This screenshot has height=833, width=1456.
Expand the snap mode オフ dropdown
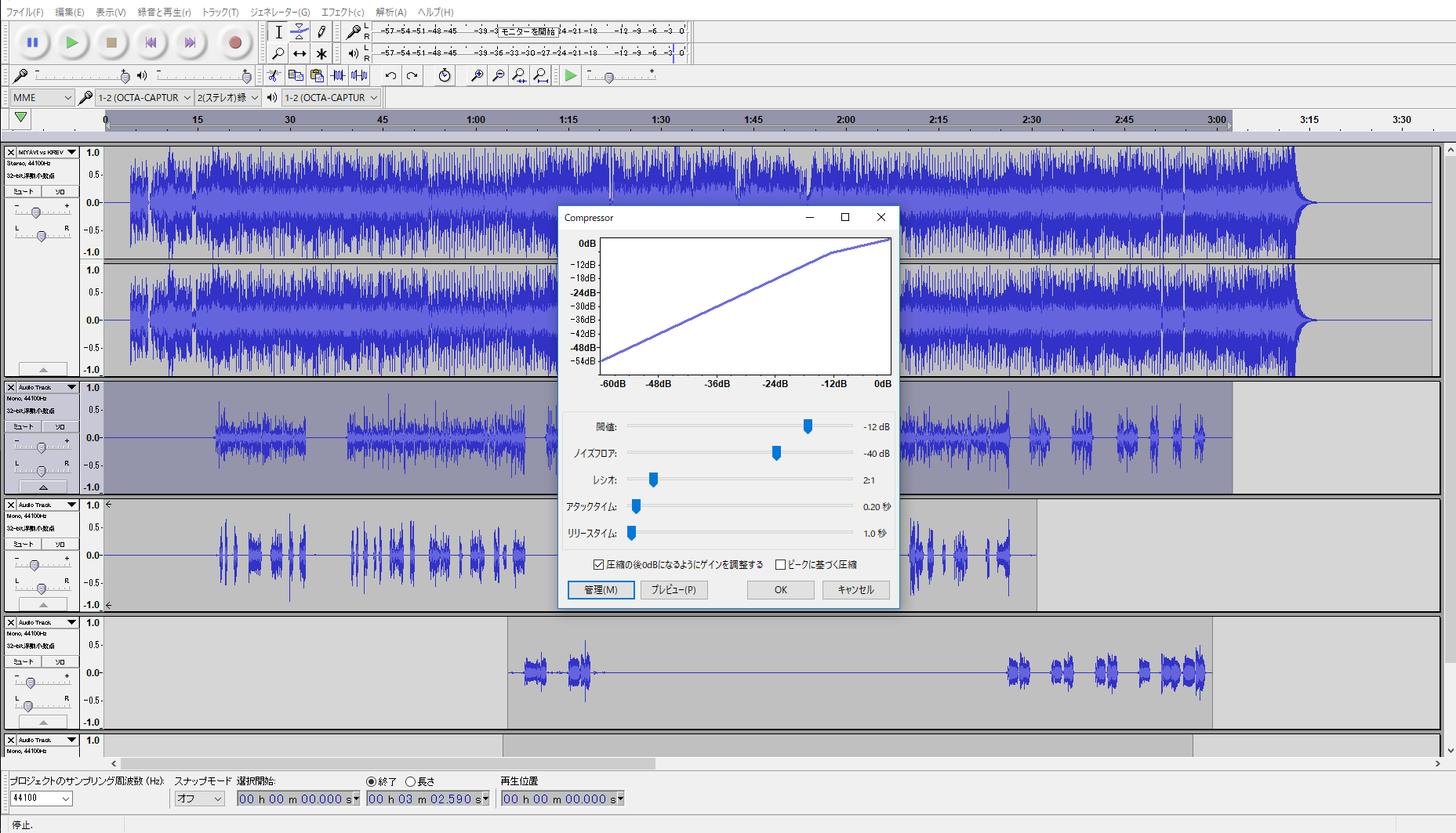(199, 799)
